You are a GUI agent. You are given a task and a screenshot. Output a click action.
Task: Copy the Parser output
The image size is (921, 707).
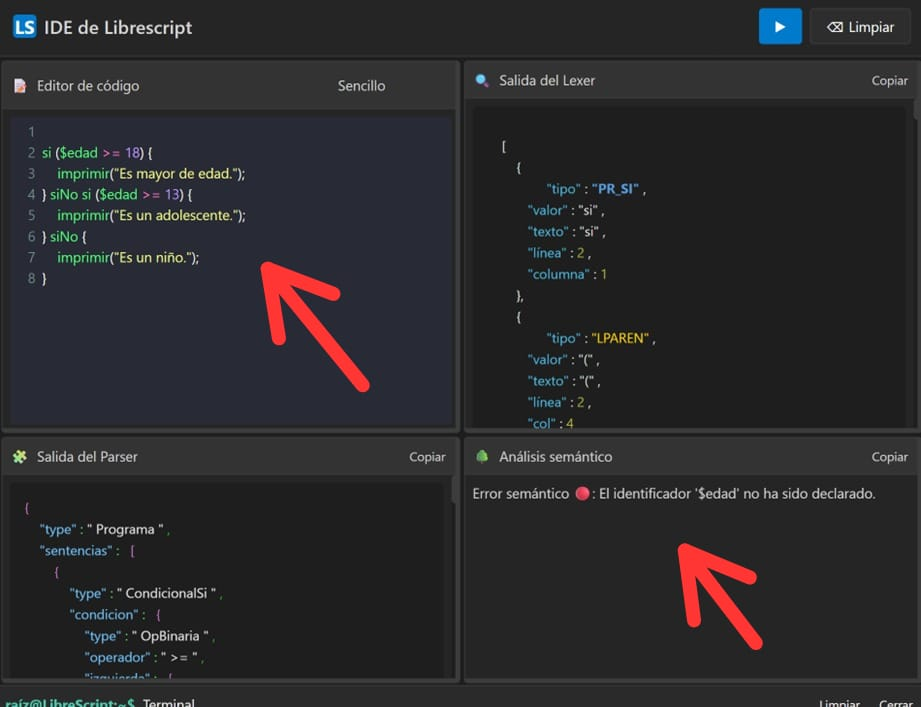427,457
